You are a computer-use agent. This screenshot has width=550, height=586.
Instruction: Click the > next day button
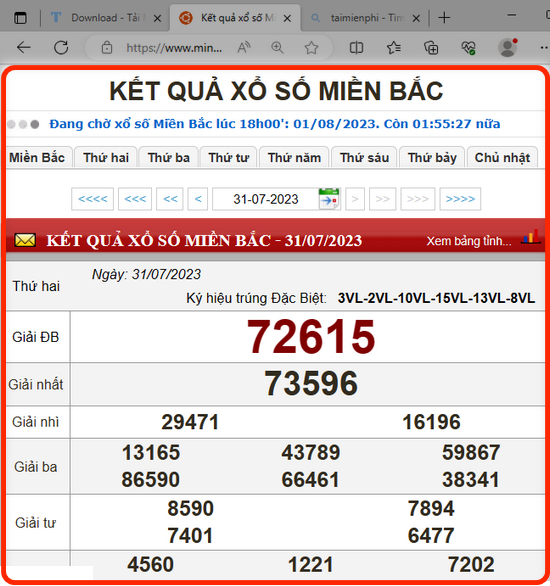(355, 199)
